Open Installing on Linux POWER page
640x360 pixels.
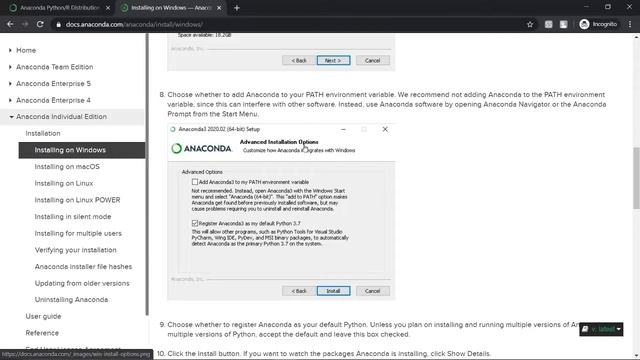click(77, 200)
